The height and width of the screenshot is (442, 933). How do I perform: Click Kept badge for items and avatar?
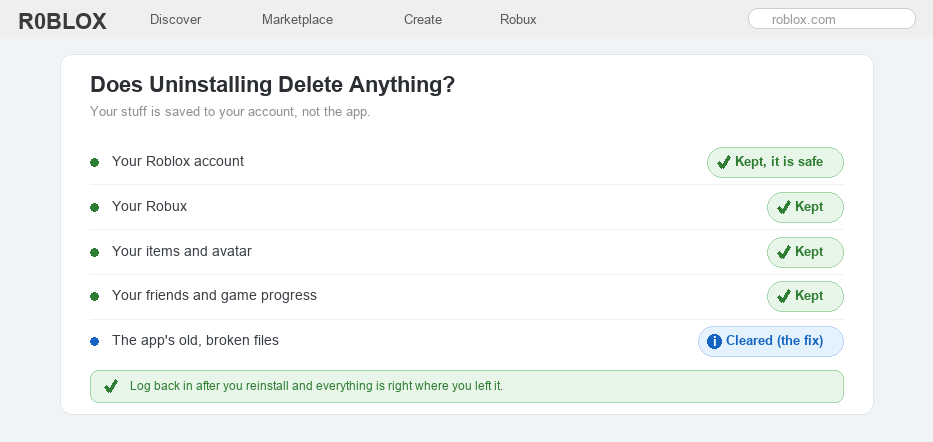(805, 252)
